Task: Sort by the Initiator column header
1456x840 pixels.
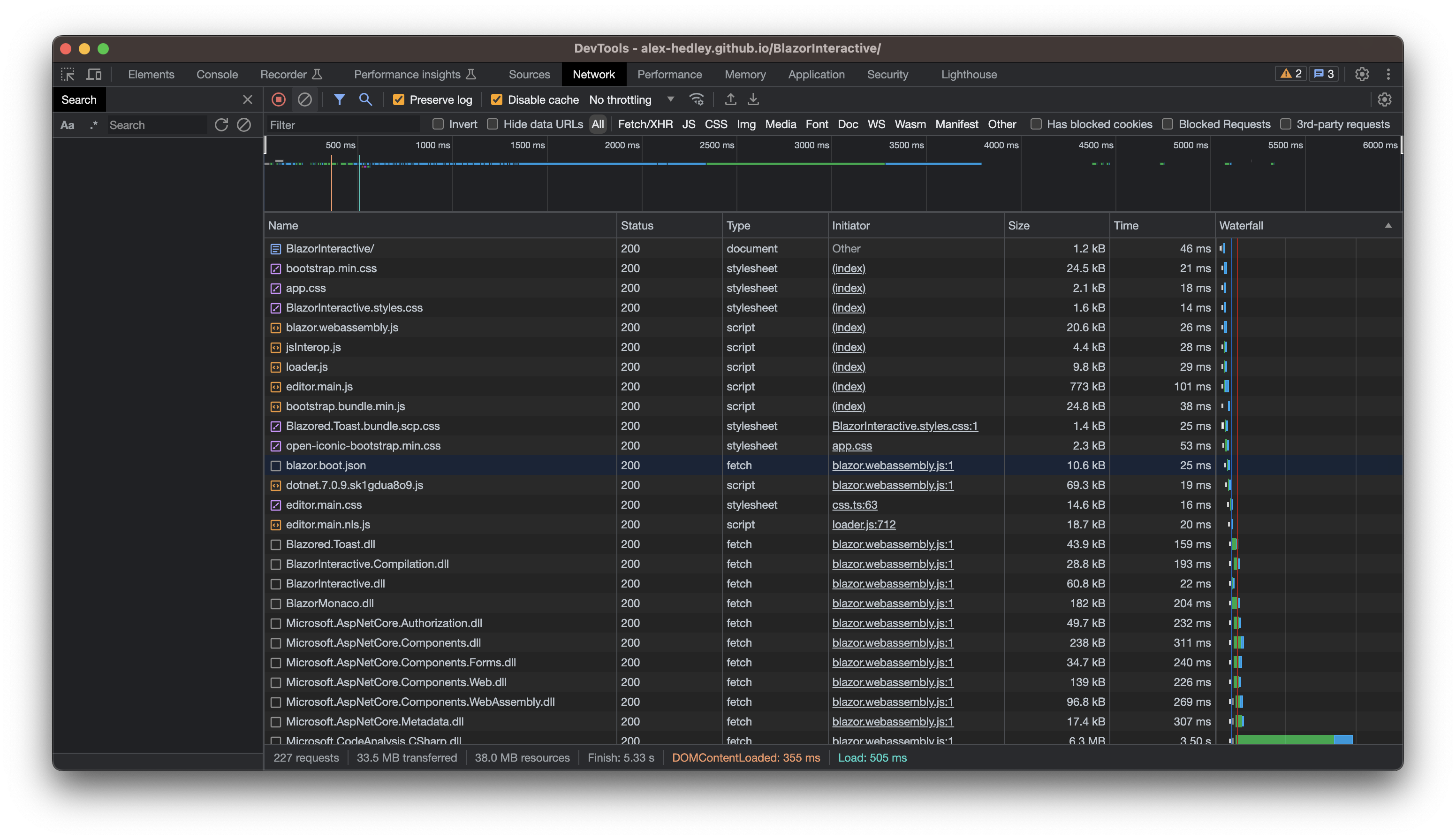Action: click(x=916, y=226)
